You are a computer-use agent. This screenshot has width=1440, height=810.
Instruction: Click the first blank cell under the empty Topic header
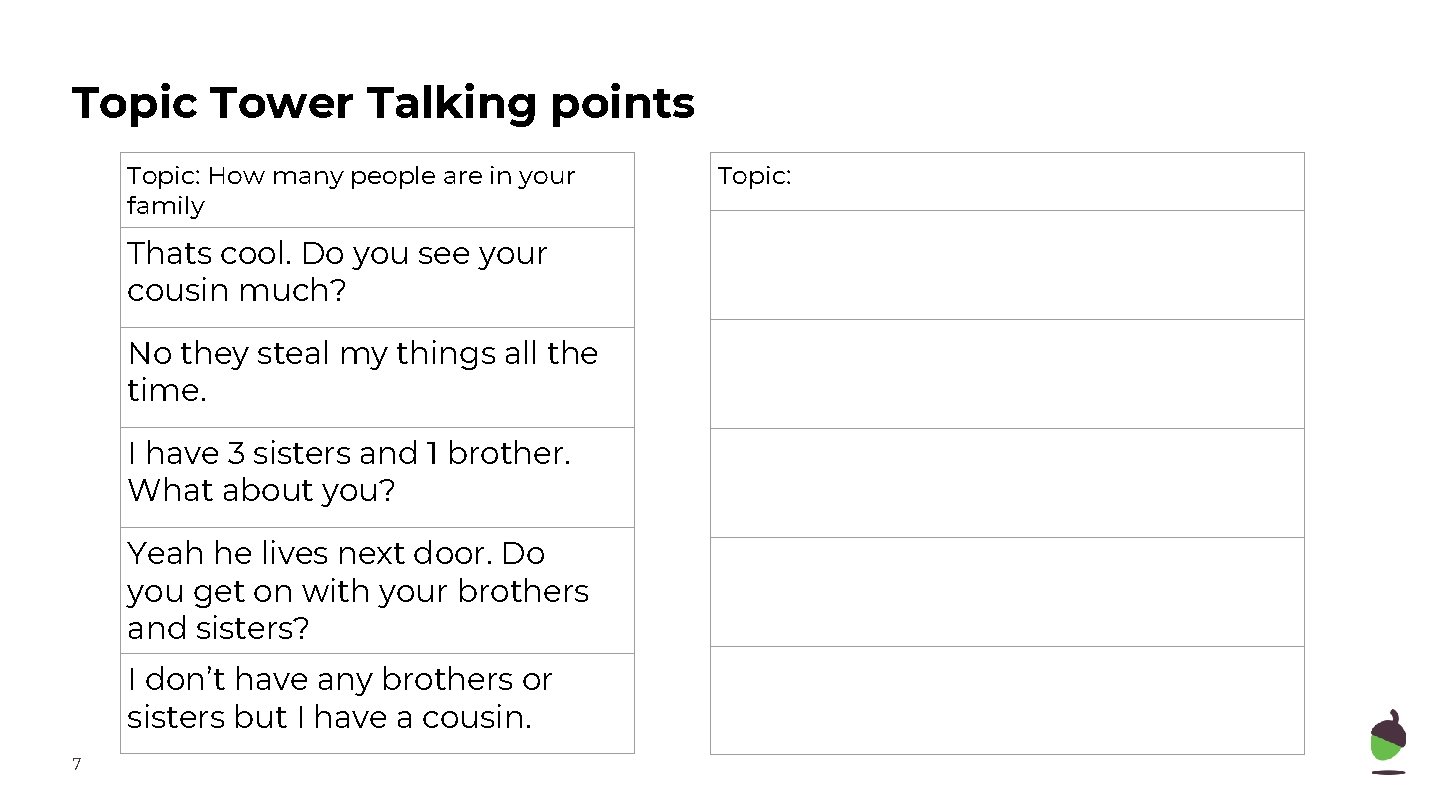(1007, 265)
